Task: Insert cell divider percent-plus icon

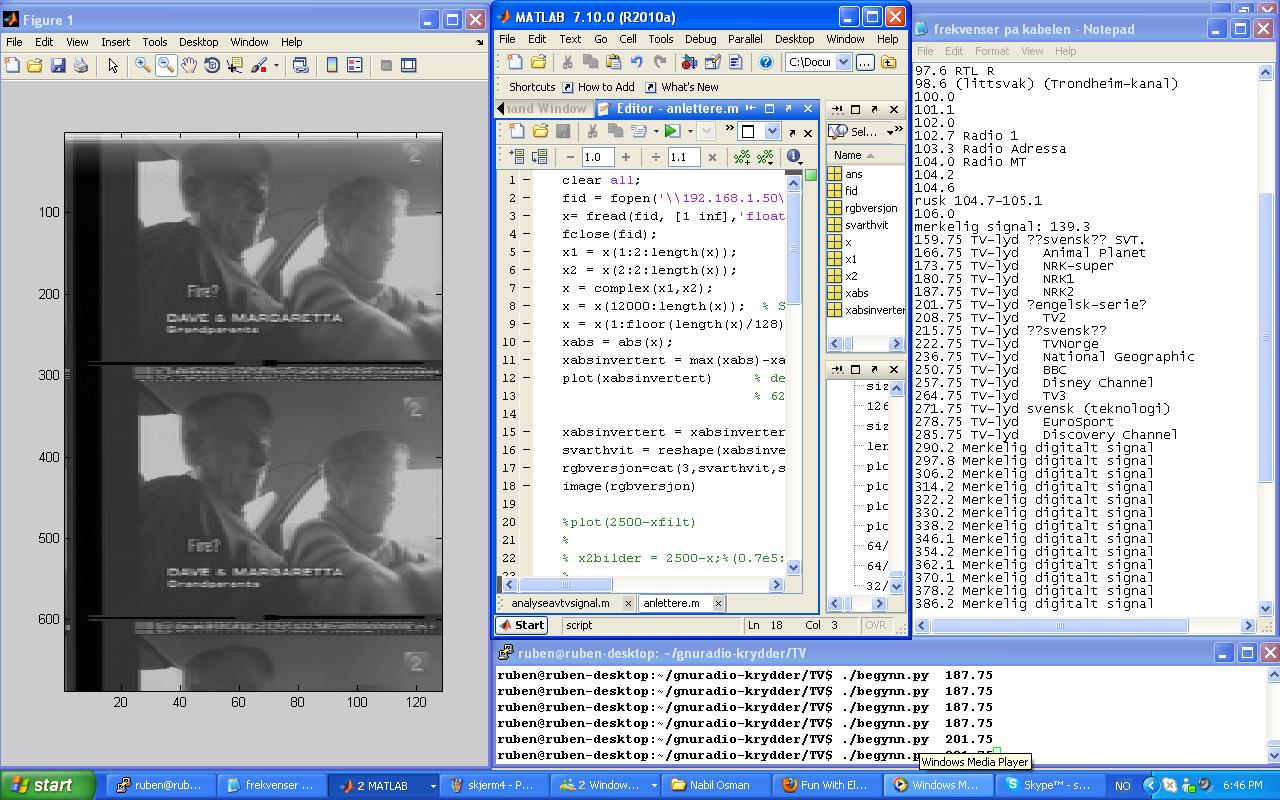Action: point(741,157)
